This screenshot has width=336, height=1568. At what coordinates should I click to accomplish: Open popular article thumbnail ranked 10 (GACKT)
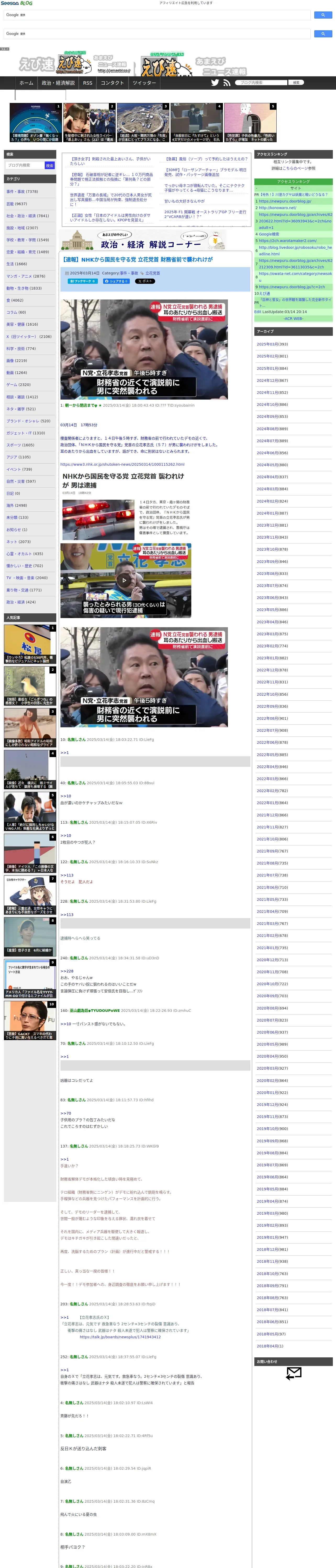point(30,1021)
